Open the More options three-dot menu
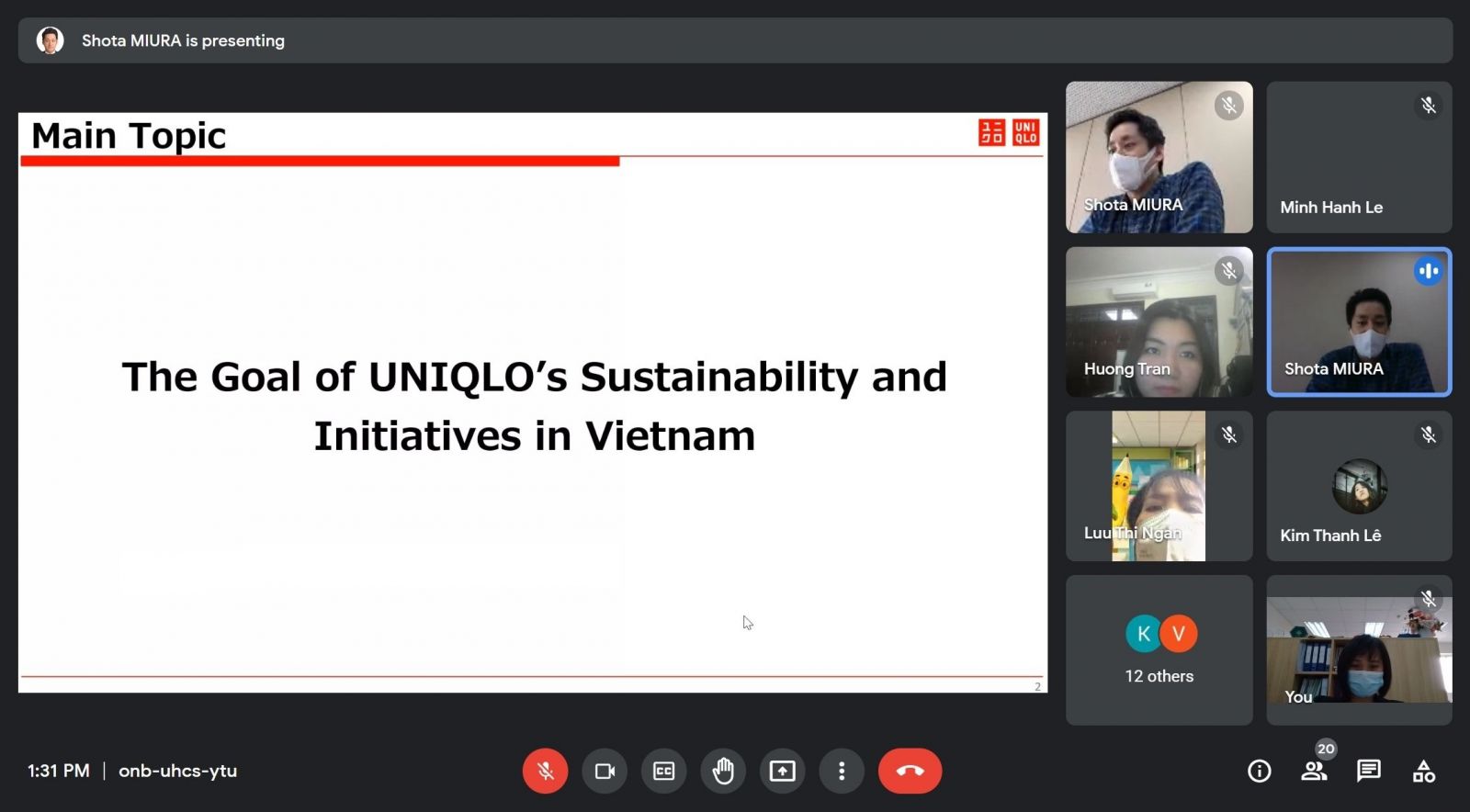Viewport: 1470px width, 812px height. [x=842, y=771]
